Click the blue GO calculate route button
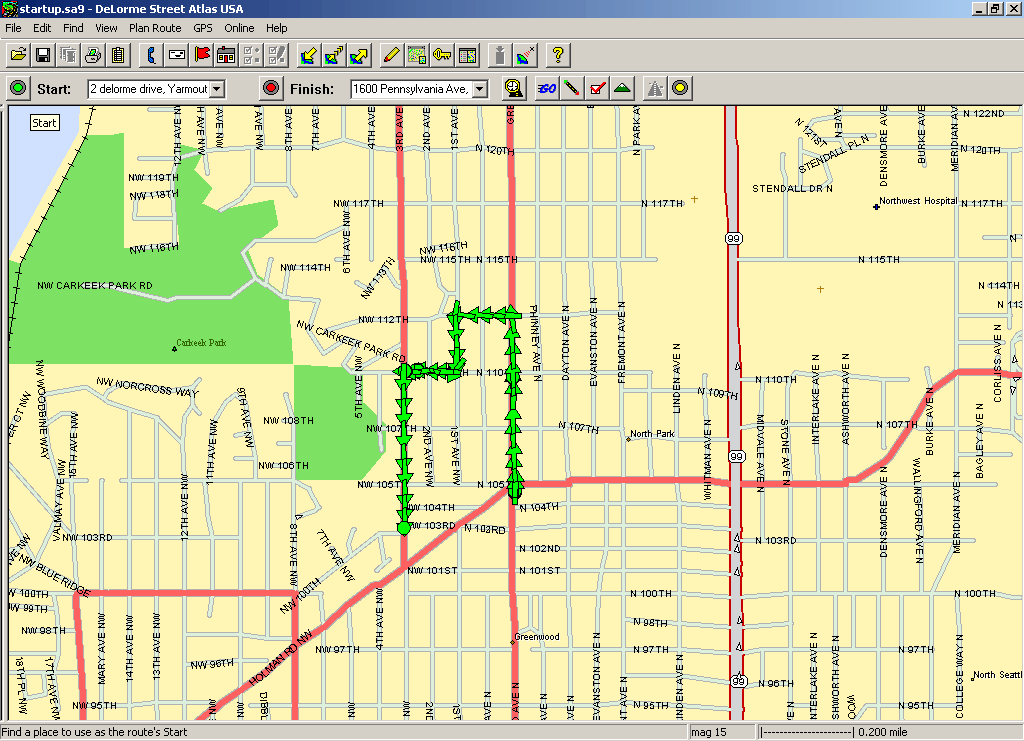Viewport: 1024px width, 741px height. [547, 88]
